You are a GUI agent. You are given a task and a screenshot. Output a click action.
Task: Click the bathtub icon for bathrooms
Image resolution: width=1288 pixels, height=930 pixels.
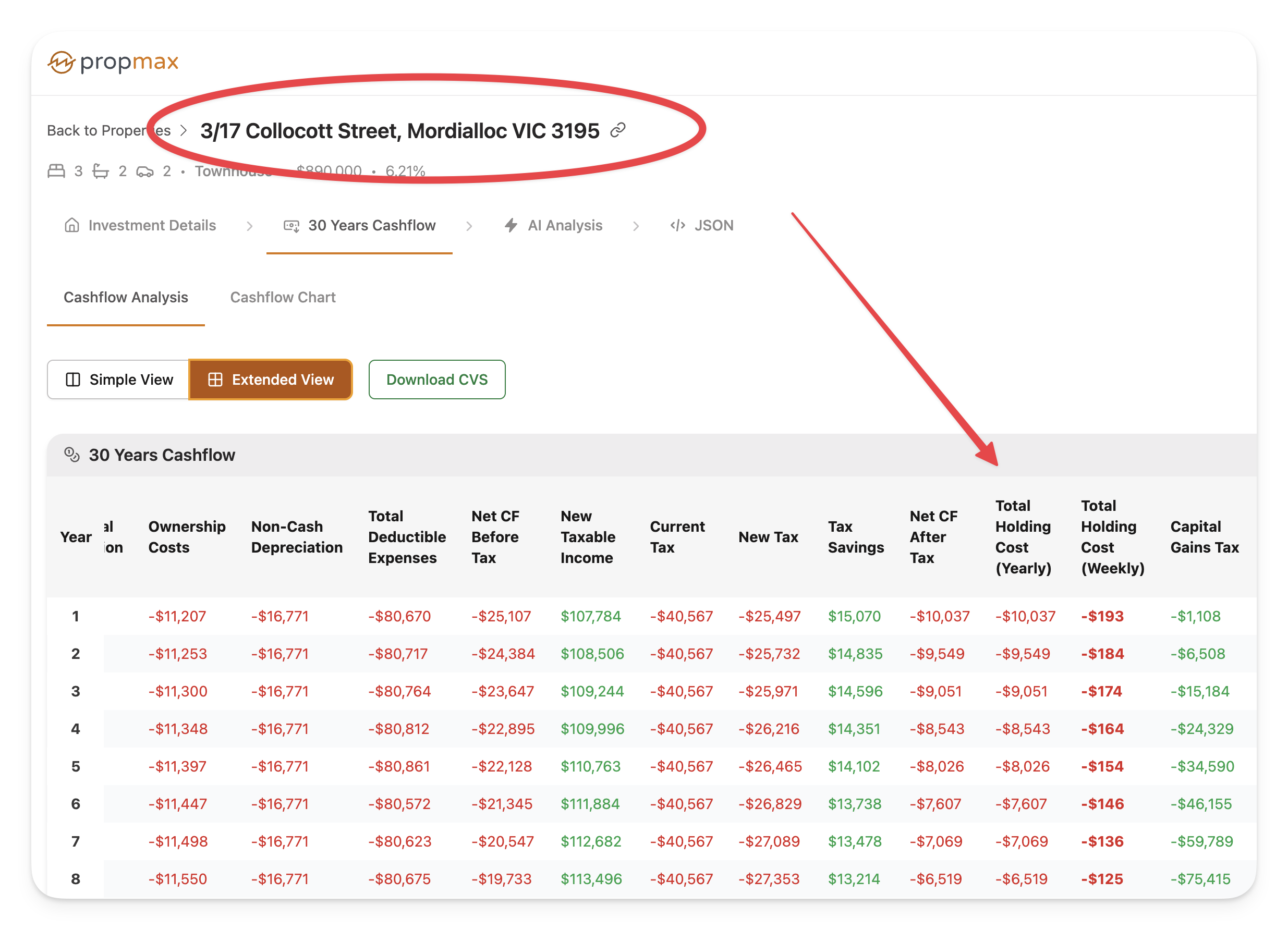[101, 171]
